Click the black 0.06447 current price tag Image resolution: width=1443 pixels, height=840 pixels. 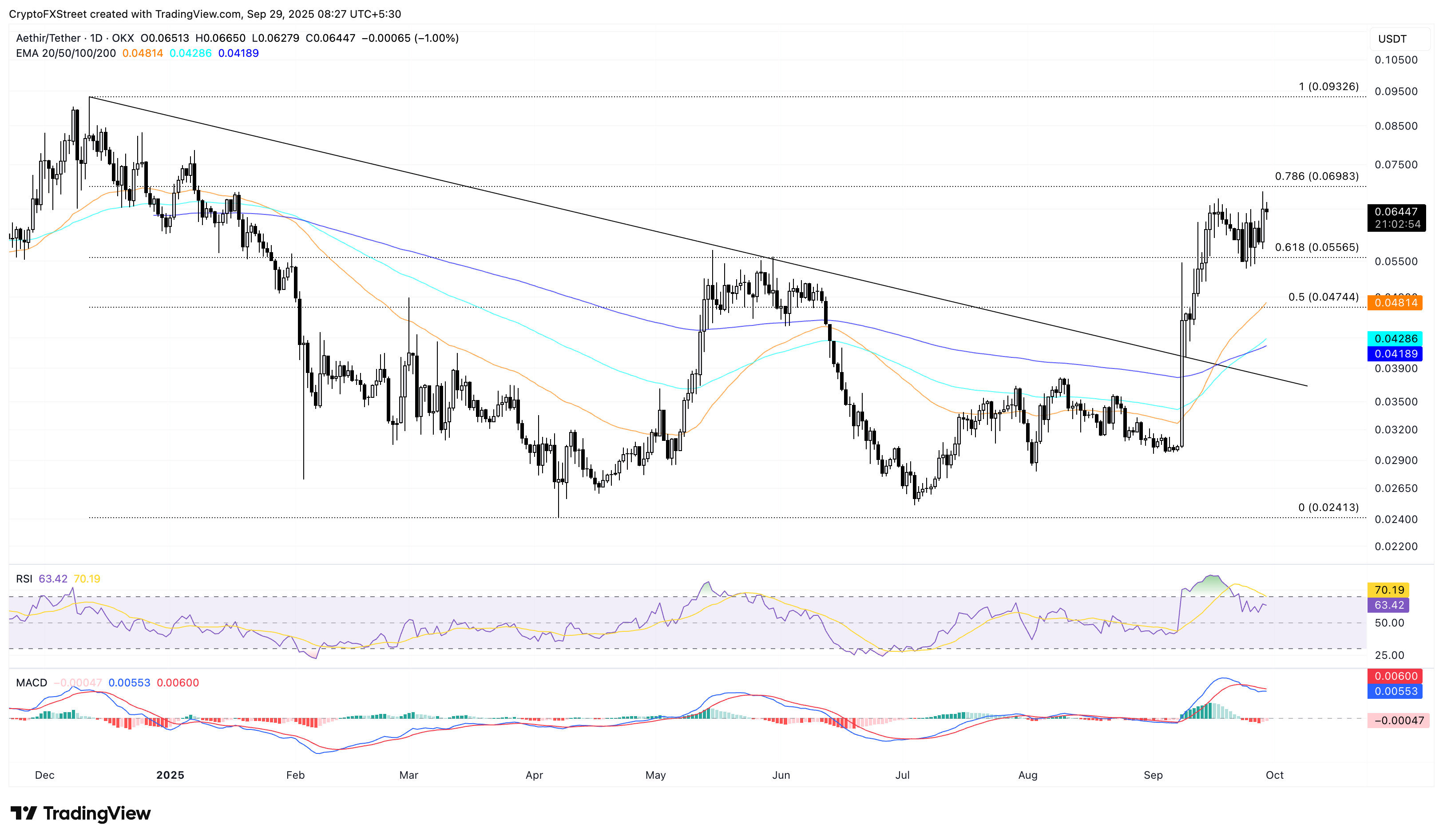pos(1395,218)
